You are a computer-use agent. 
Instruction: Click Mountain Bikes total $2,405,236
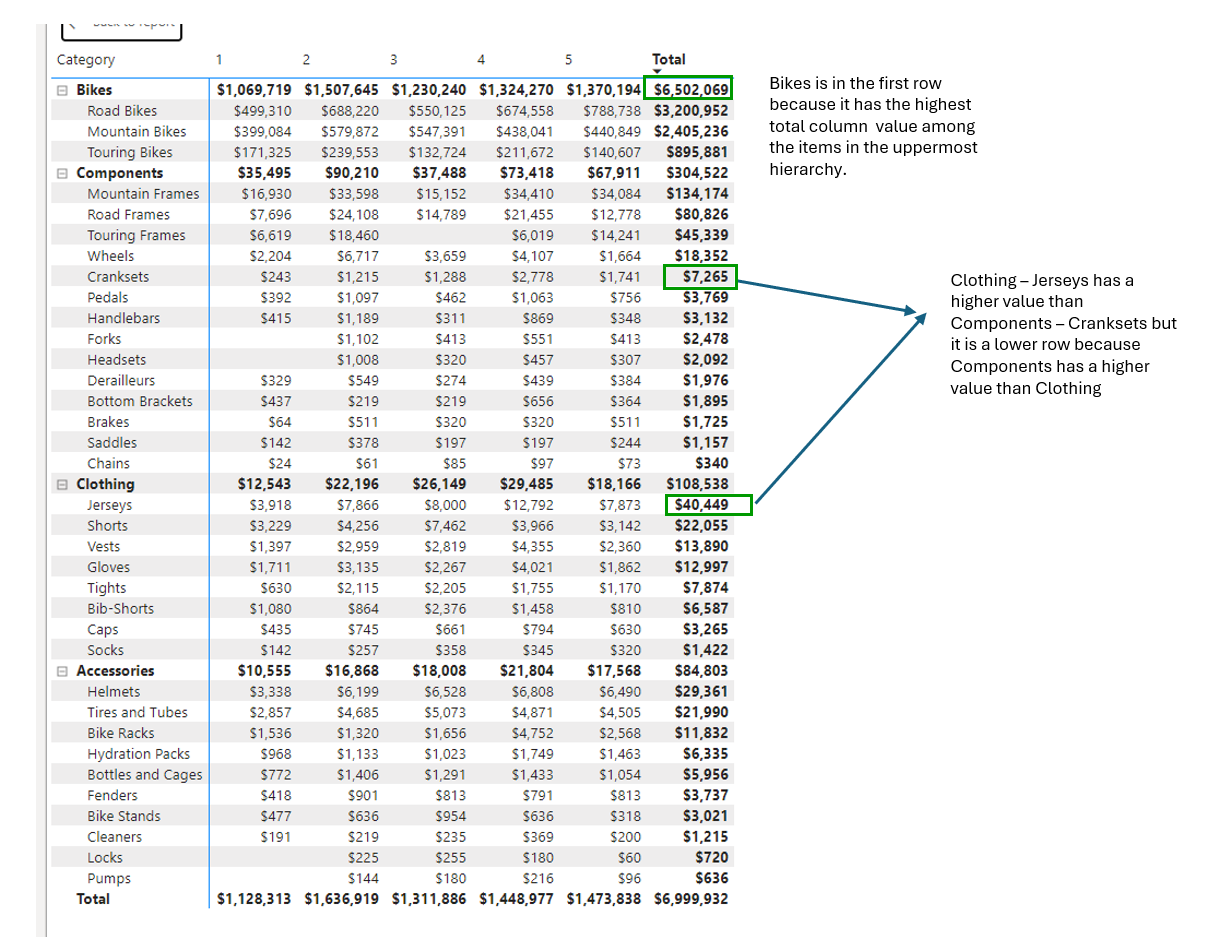tap(691, 132)
